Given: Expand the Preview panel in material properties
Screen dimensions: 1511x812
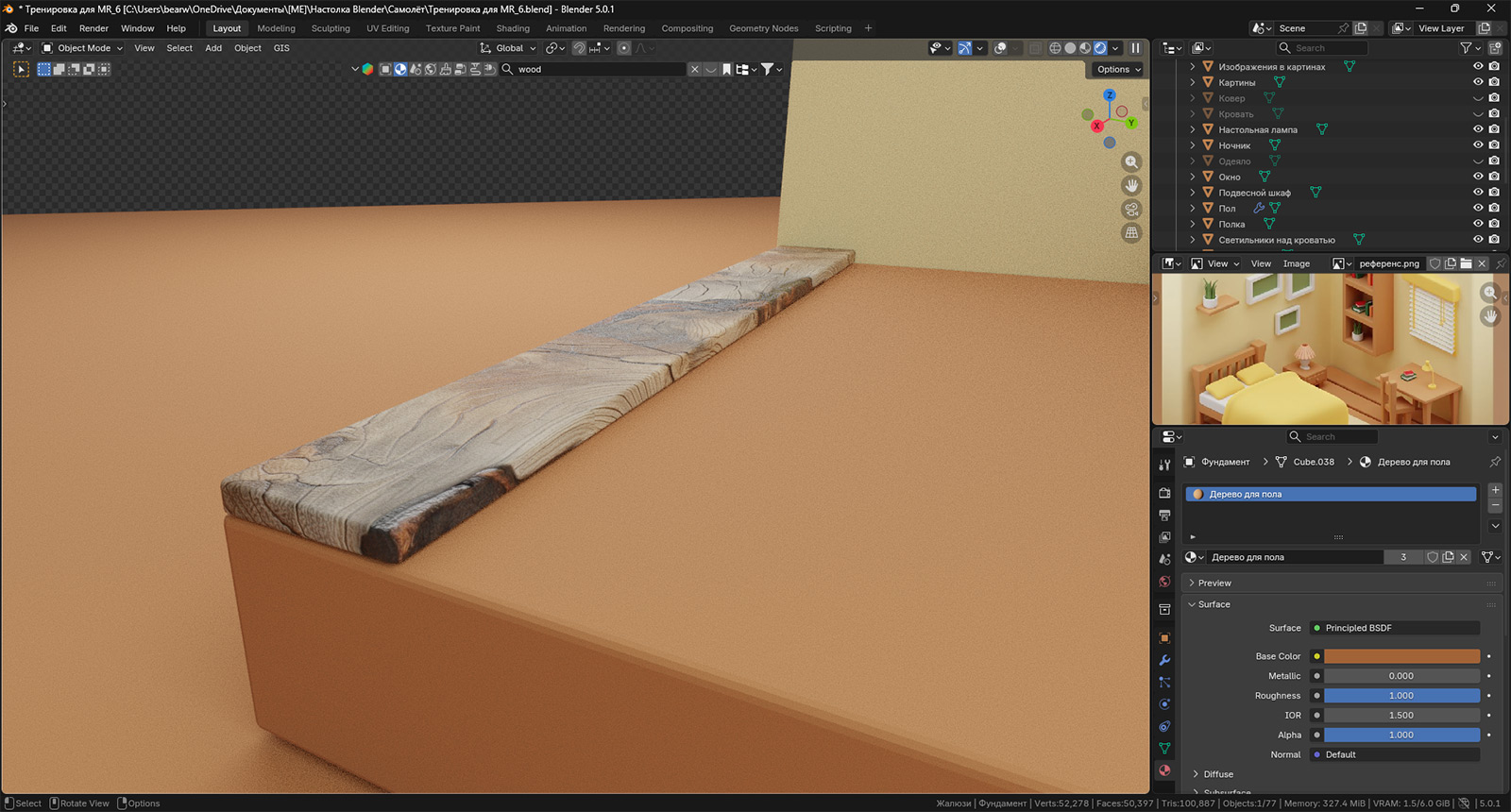Looking at the screenshot, I should [1214, 583].
